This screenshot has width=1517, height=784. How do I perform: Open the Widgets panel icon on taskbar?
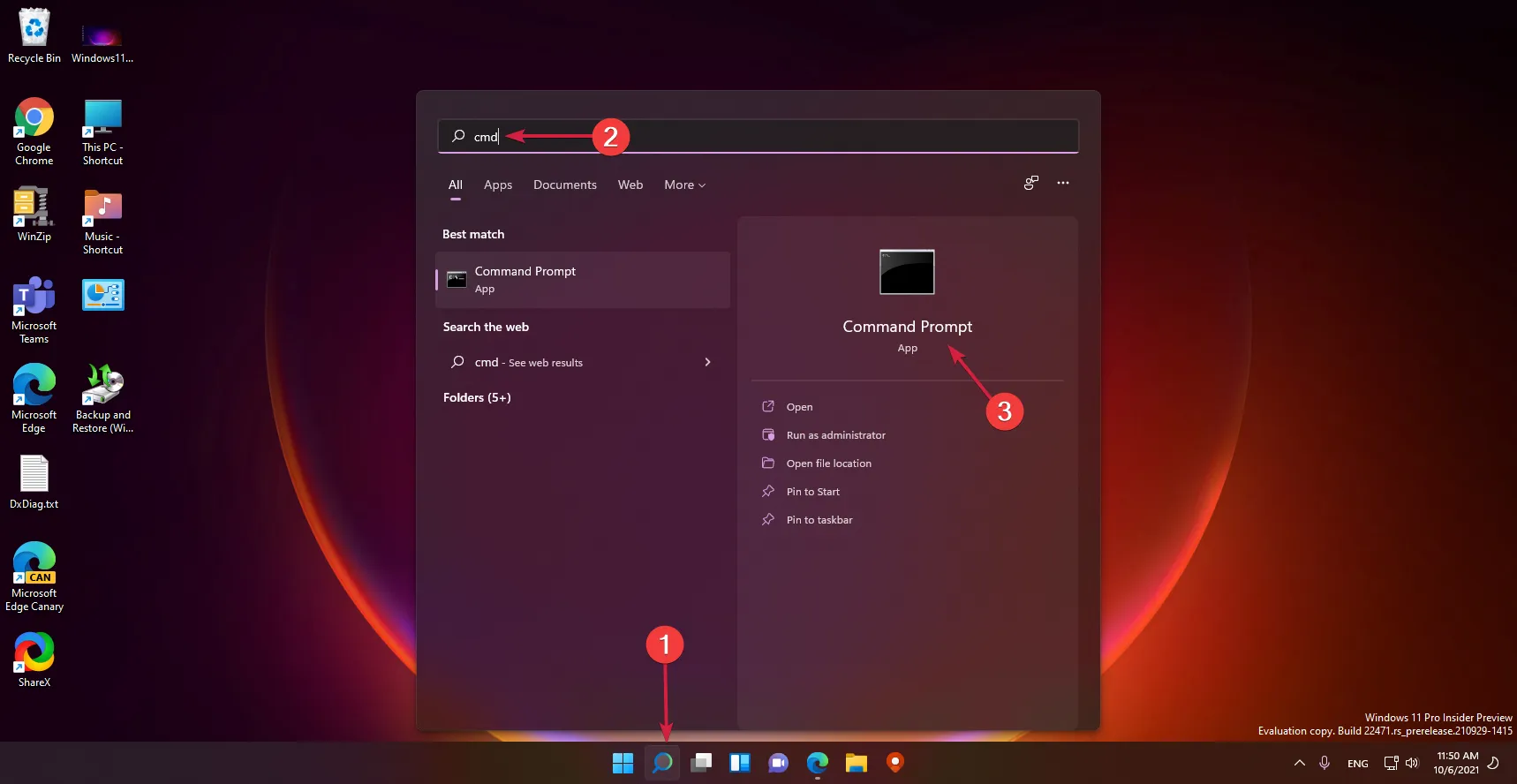(740, 763)
